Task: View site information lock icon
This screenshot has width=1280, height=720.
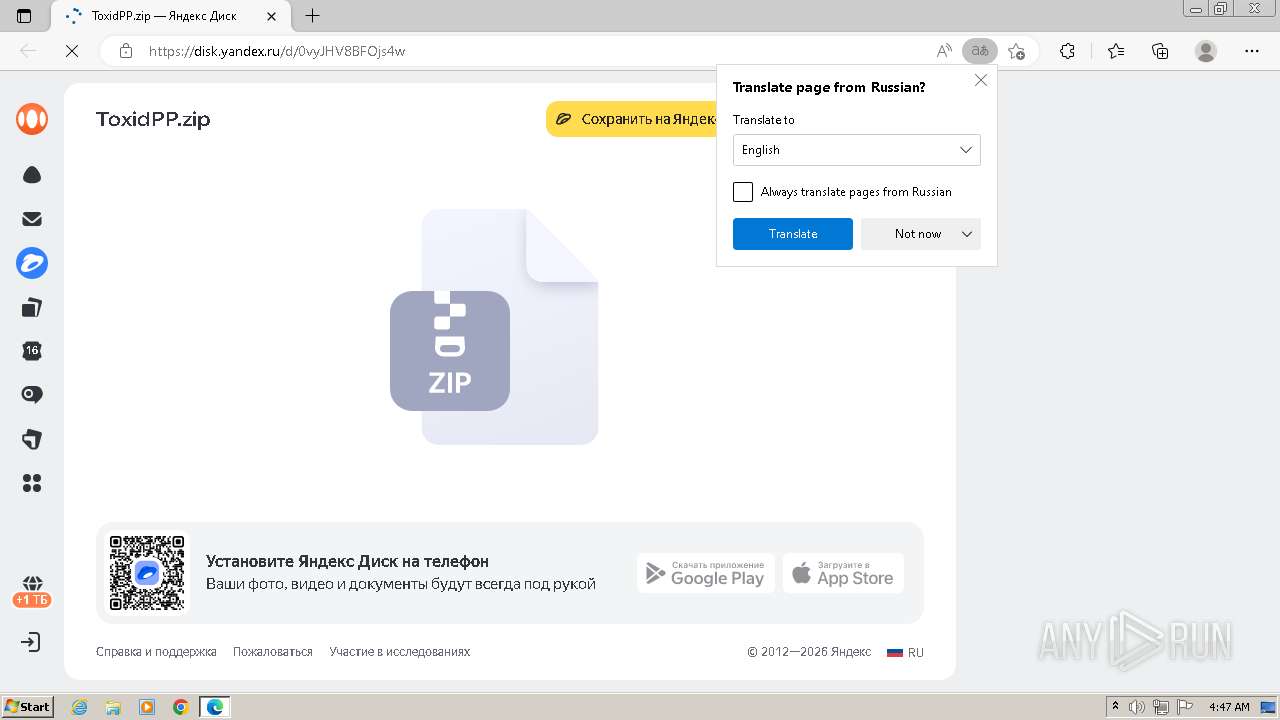Action: [126, 51]
